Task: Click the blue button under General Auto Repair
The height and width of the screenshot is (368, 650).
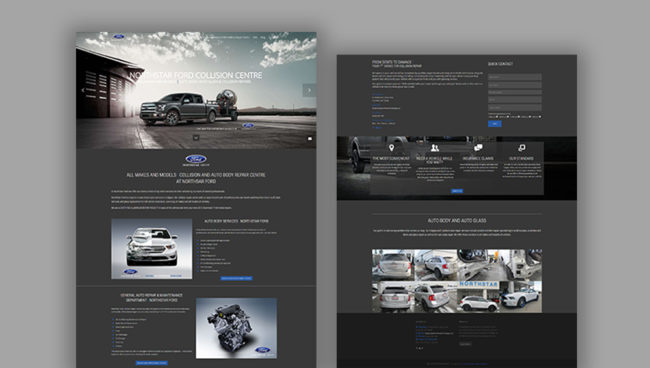Action: [x=152, y=363]
